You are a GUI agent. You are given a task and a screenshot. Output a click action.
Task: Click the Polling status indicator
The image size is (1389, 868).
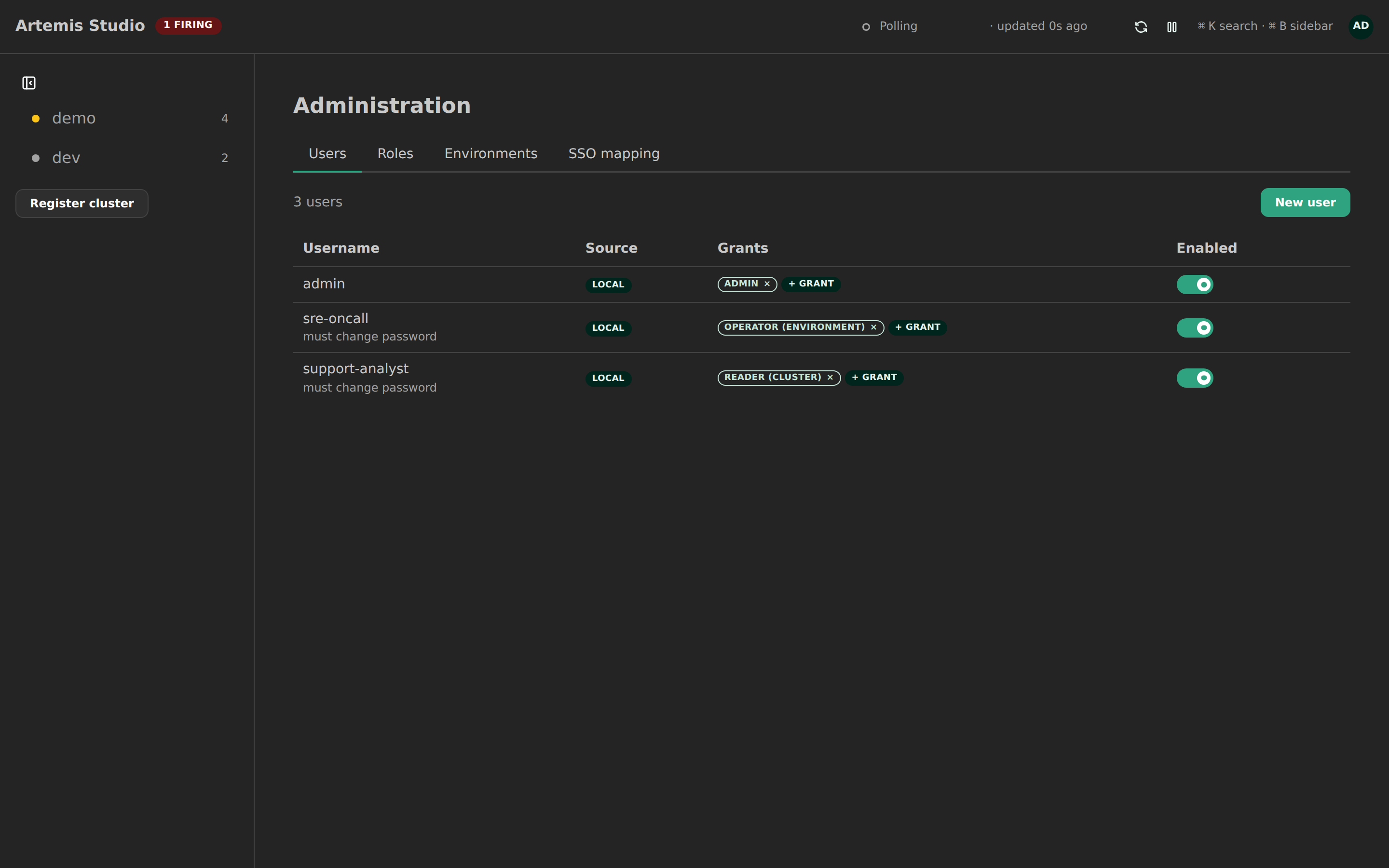click(890, 27)
